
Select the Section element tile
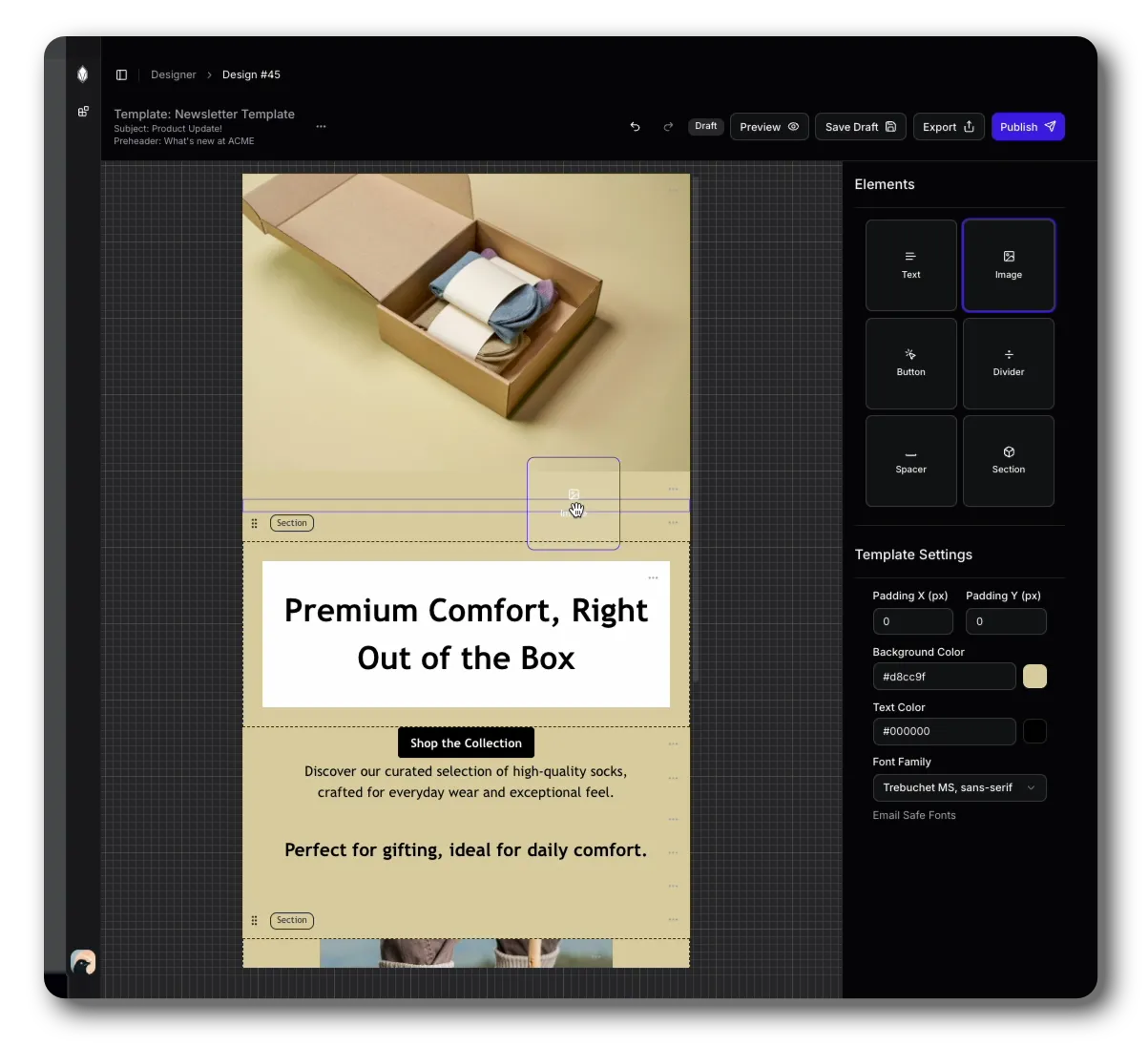(1008, 460)
